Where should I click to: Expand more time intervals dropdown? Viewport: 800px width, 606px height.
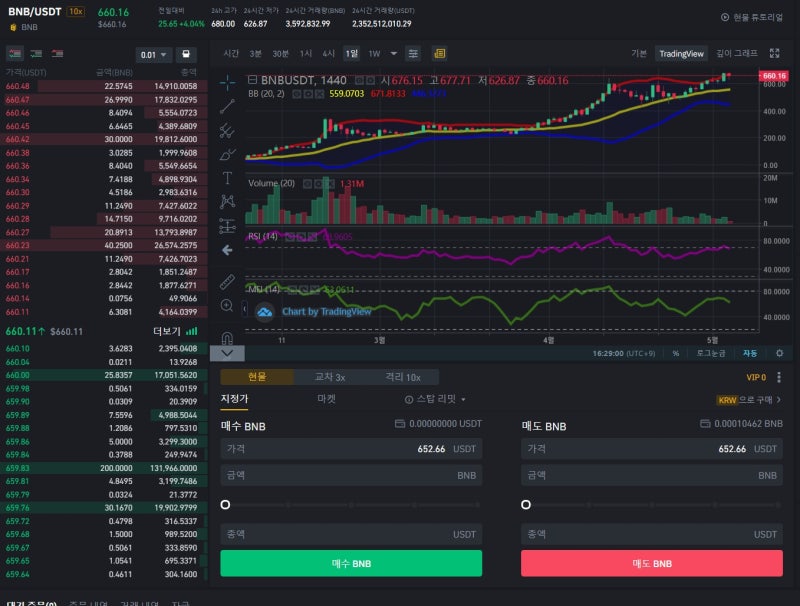point(393,53)
